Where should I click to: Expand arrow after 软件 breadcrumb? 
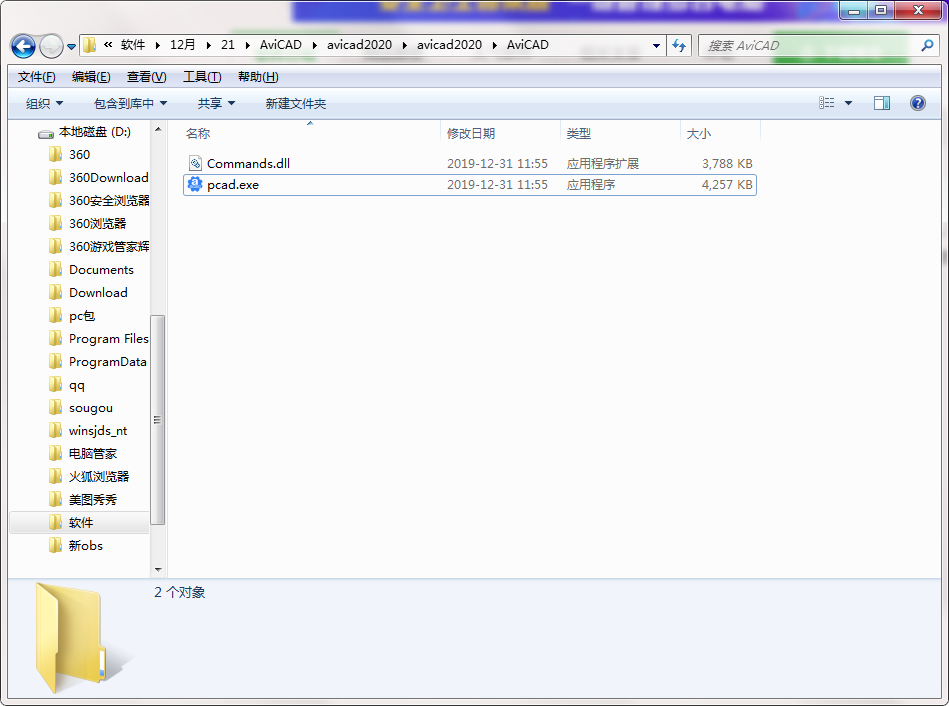coord(157,45)
